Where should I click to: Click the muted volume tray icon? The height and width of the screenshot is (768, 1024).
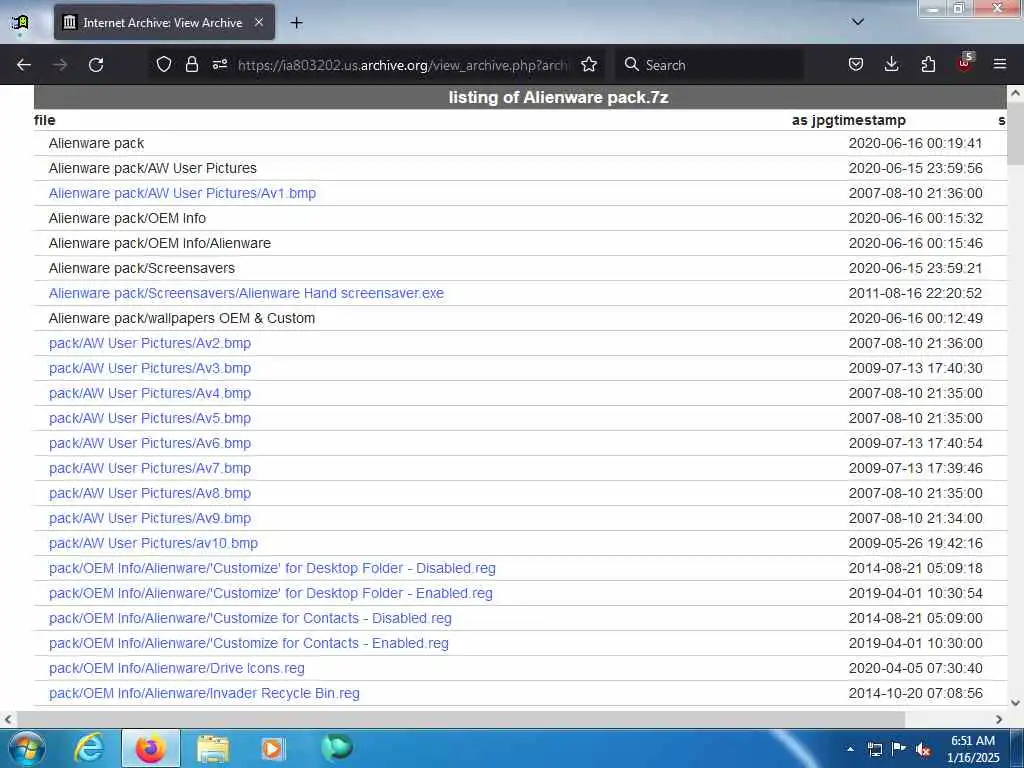(x=923, y=749)
